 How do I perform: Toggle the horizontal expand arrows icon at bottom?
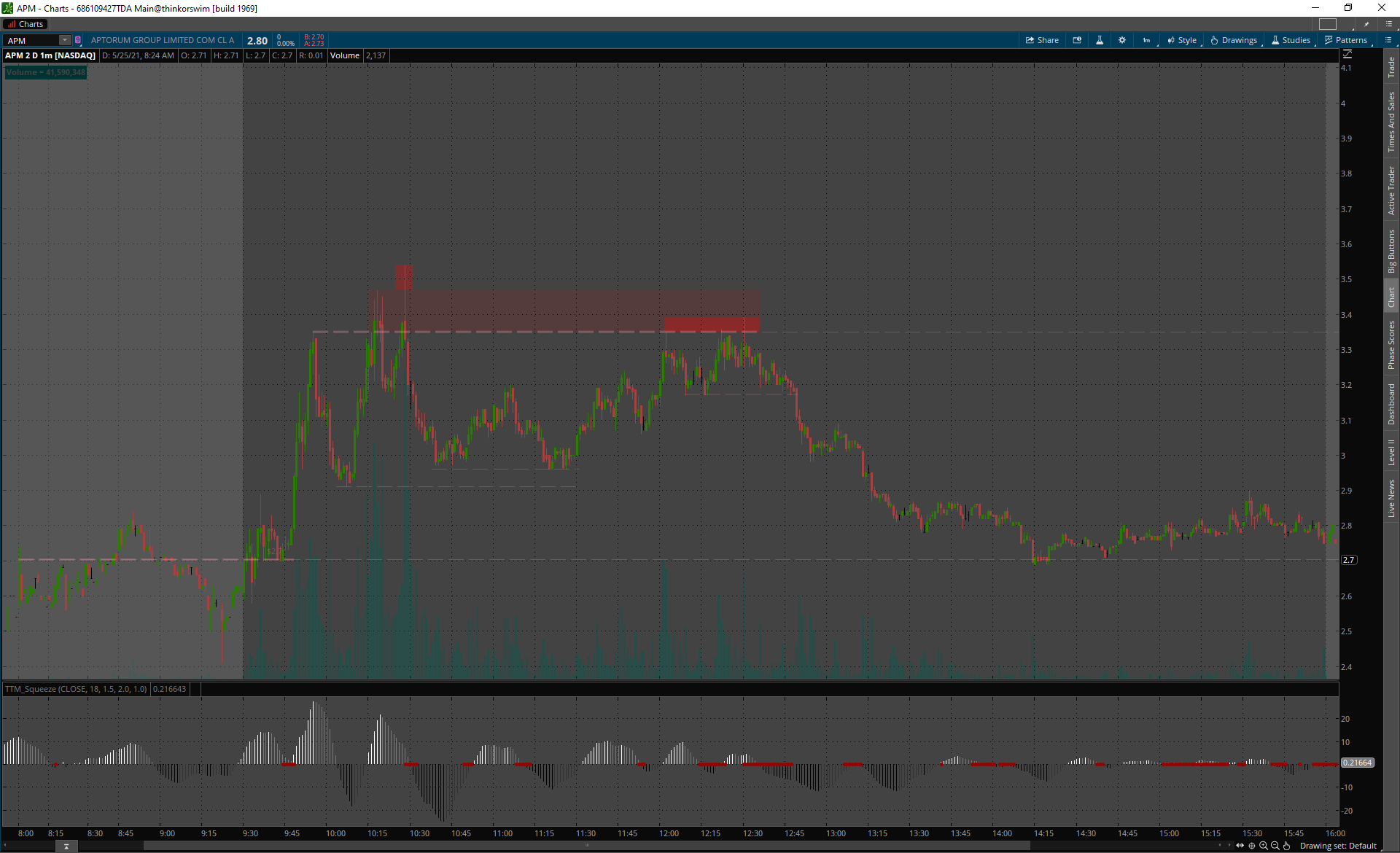[1240, 846]
